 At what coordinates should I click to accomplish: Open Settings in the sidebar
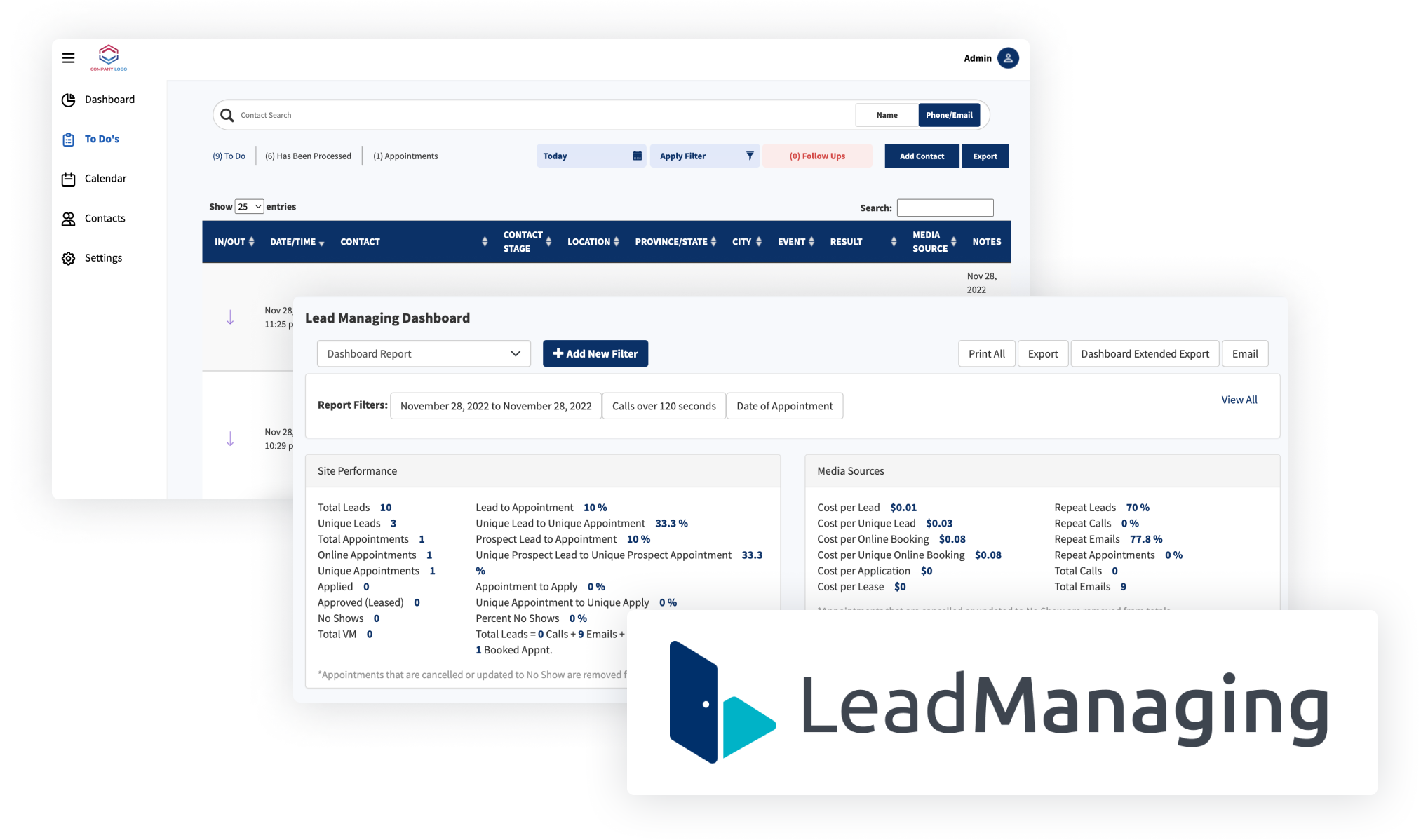[103, 258]
